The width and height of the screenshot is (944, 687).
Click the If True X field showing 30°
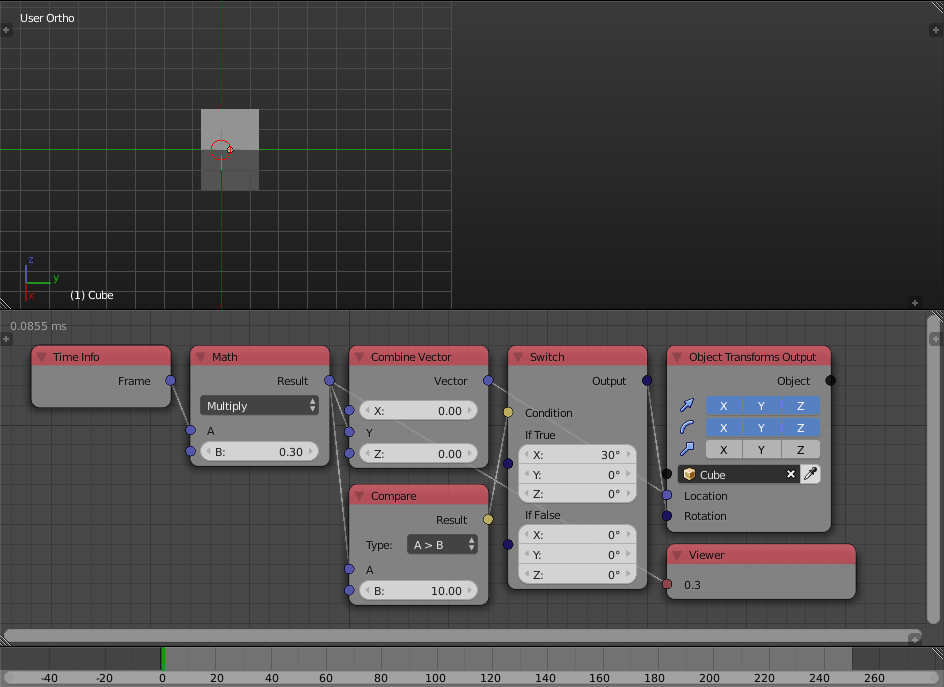[x=577, y=455]
